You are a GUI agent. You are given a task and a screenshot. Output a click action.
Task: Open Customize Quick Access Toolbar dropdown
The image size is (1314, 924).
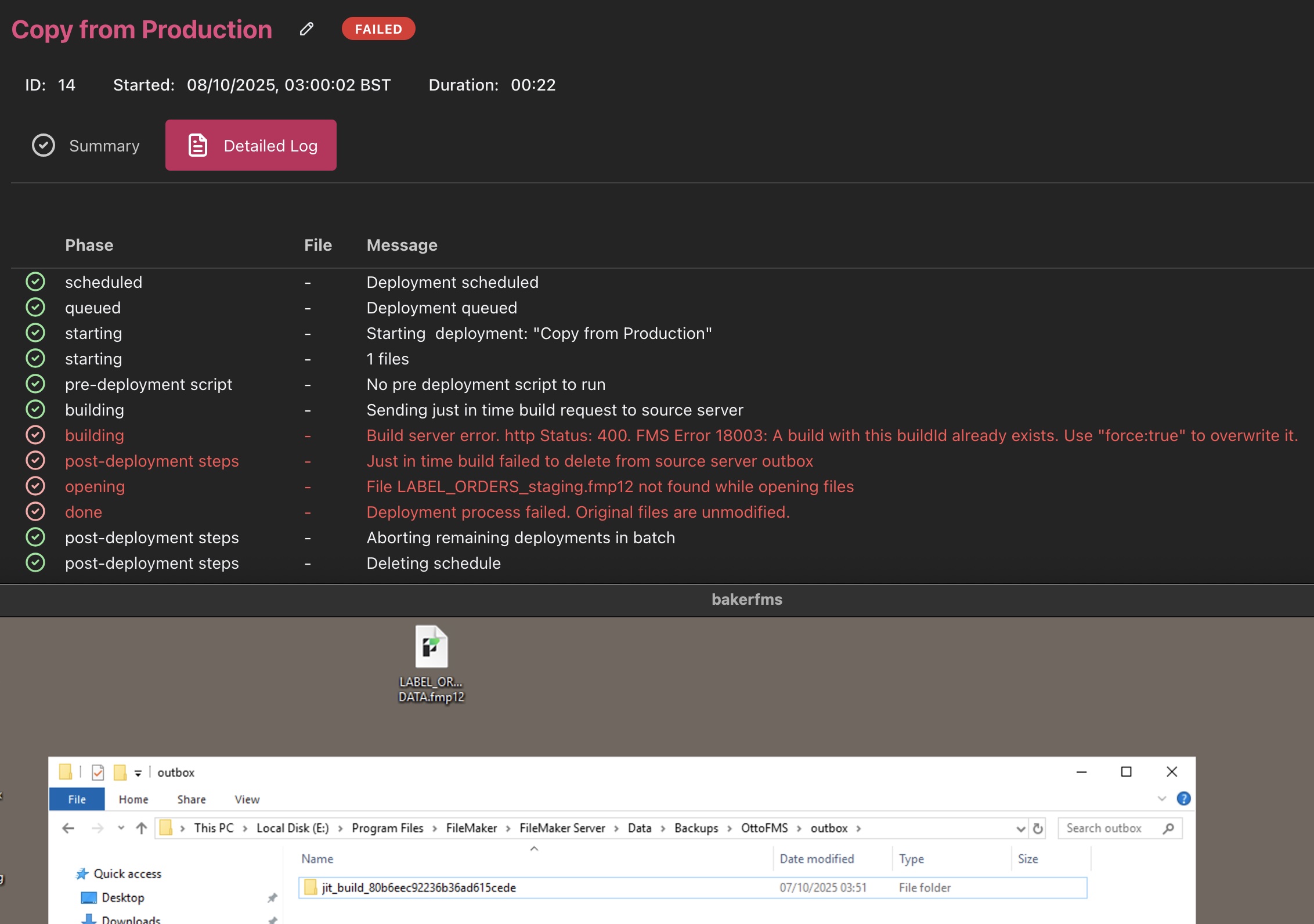(x=138, y=773)
